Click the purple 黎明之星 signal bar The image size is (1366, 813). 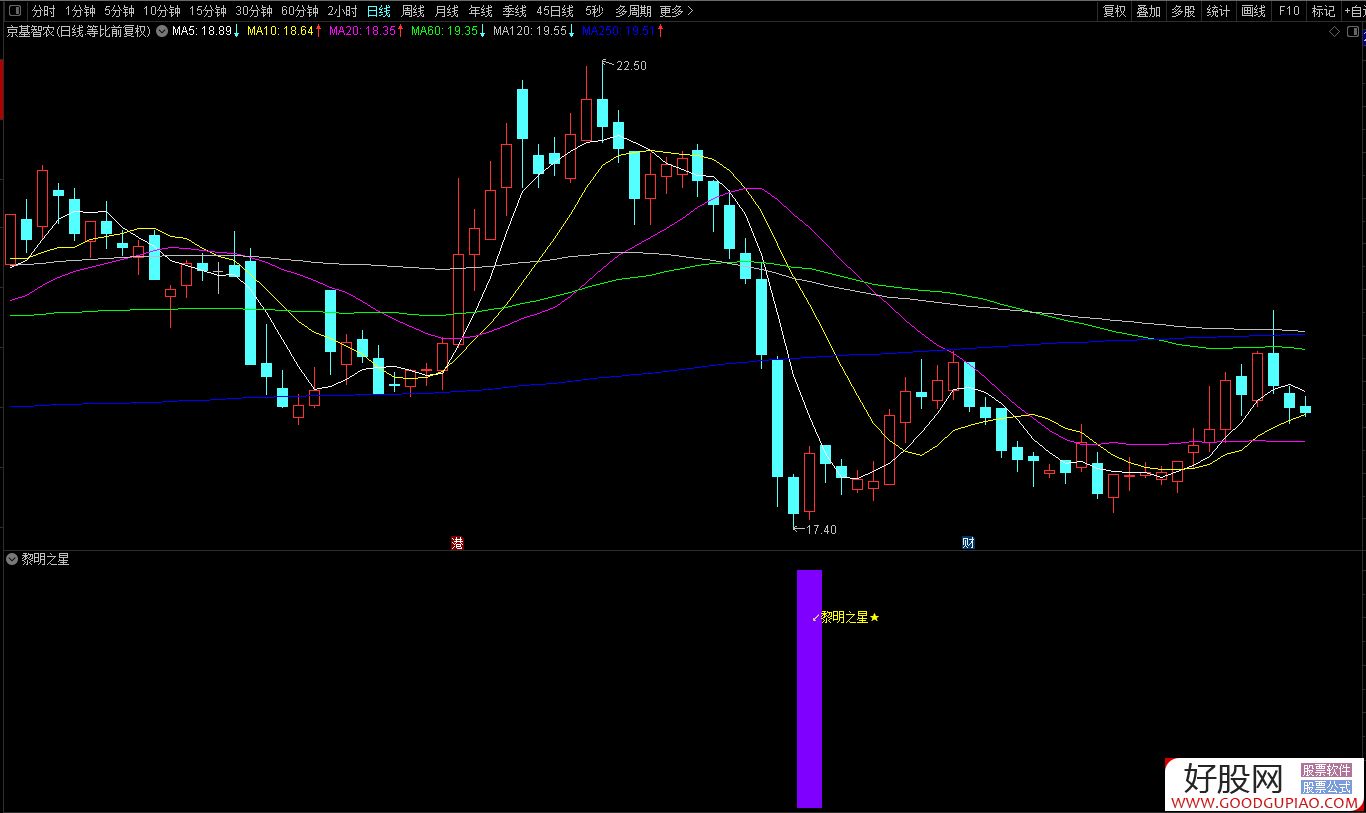point(809,688)
